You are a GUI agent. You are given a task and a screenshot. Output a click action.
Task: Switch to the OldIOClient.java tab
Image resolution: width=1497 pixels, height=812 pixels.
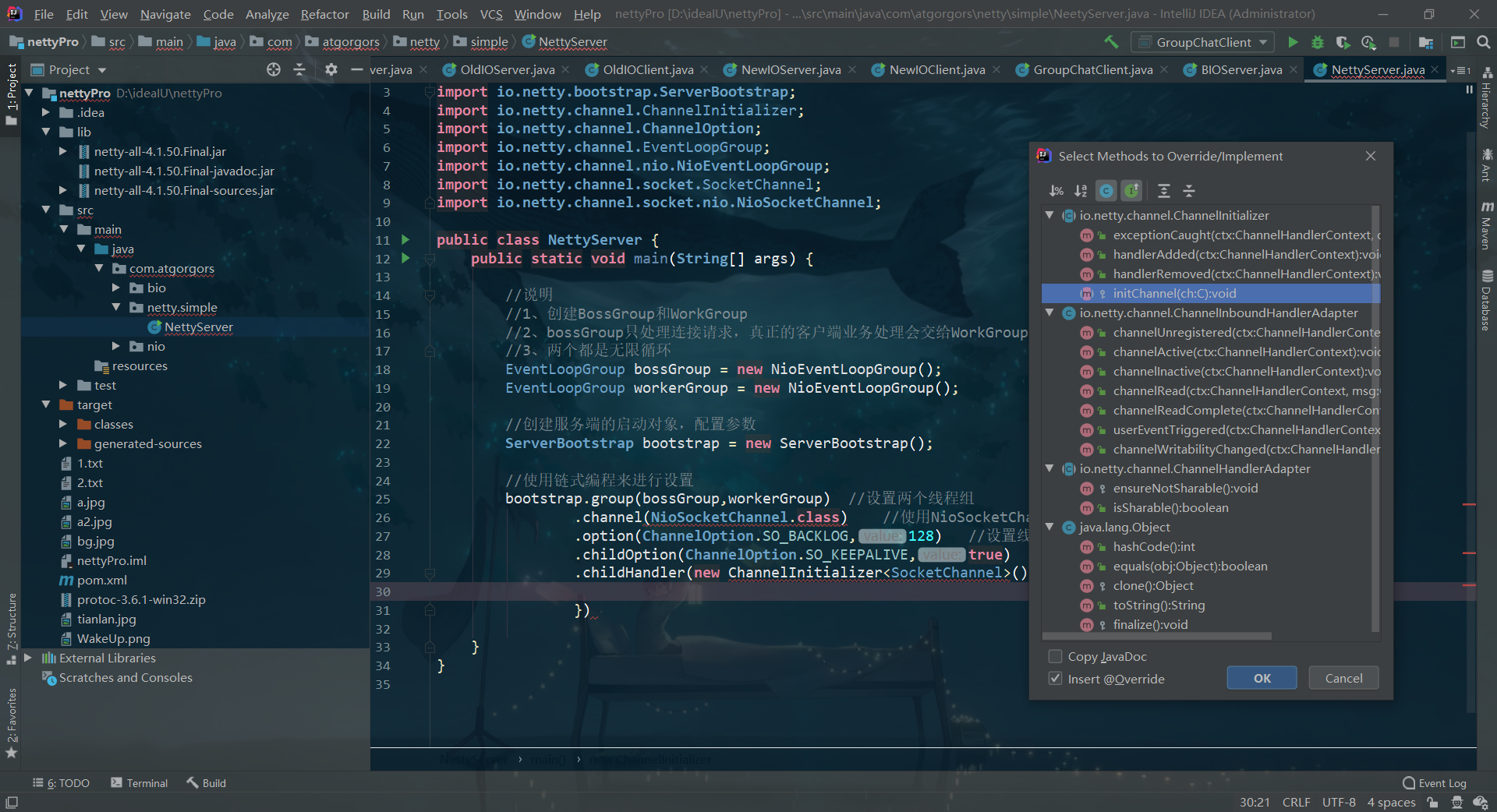[647, 69]
